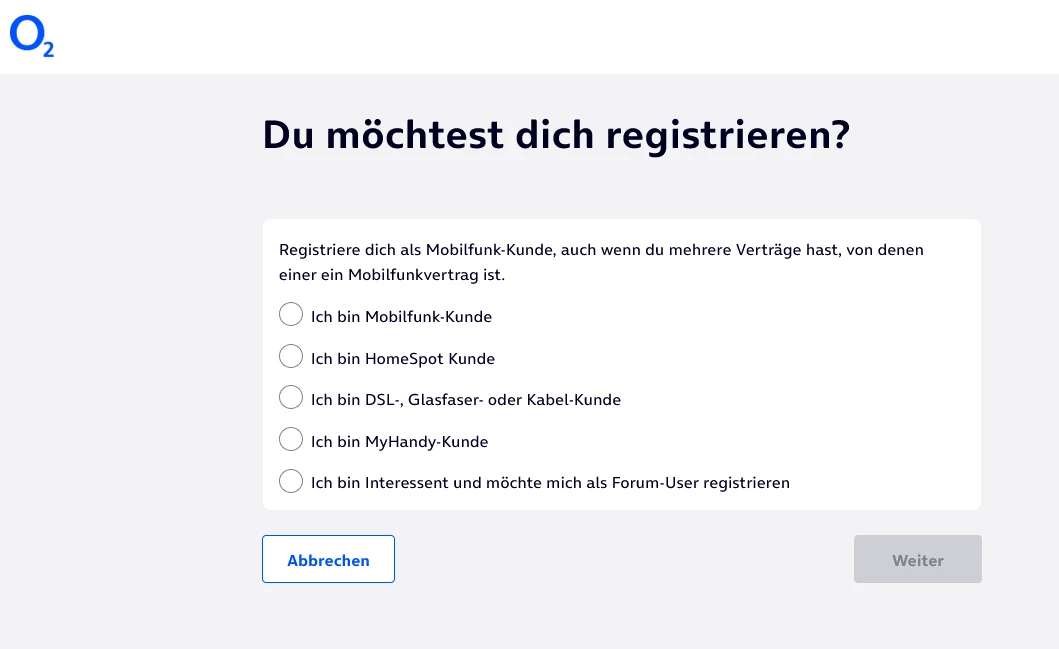The width and height of the screenshot is (1059, 649).
Task: Click the 'Ich bin HomeSpot Kunde' label text
Action: tap(403, 359)
